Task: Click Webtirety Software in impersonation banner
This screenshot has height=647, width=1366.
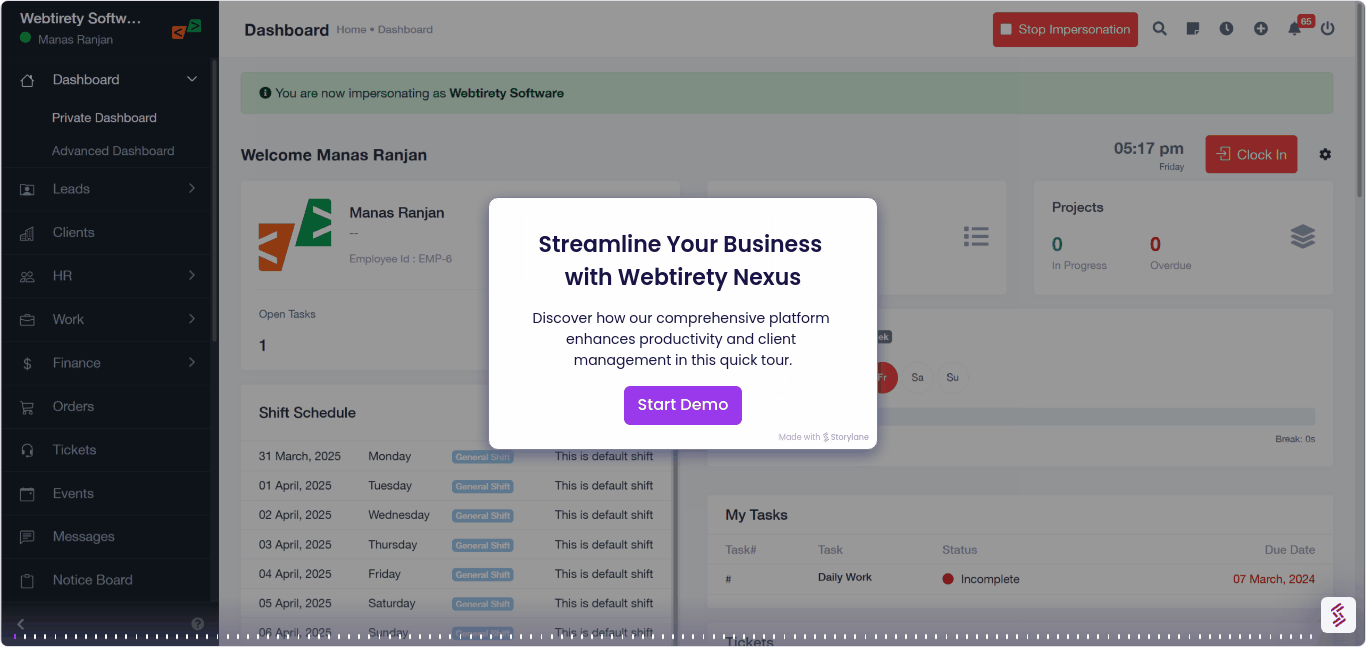Action: click(506, 93)
